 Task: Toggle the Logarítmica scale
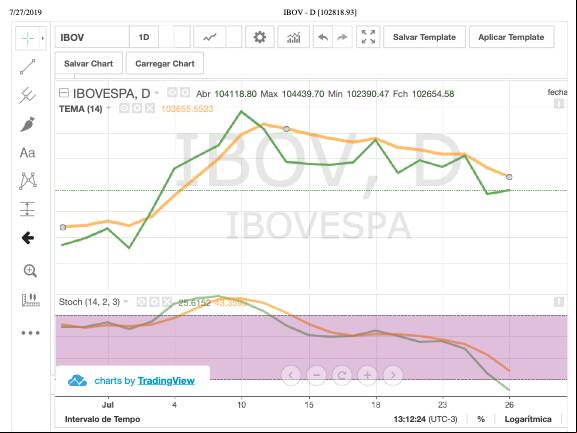tap(528, 419)
